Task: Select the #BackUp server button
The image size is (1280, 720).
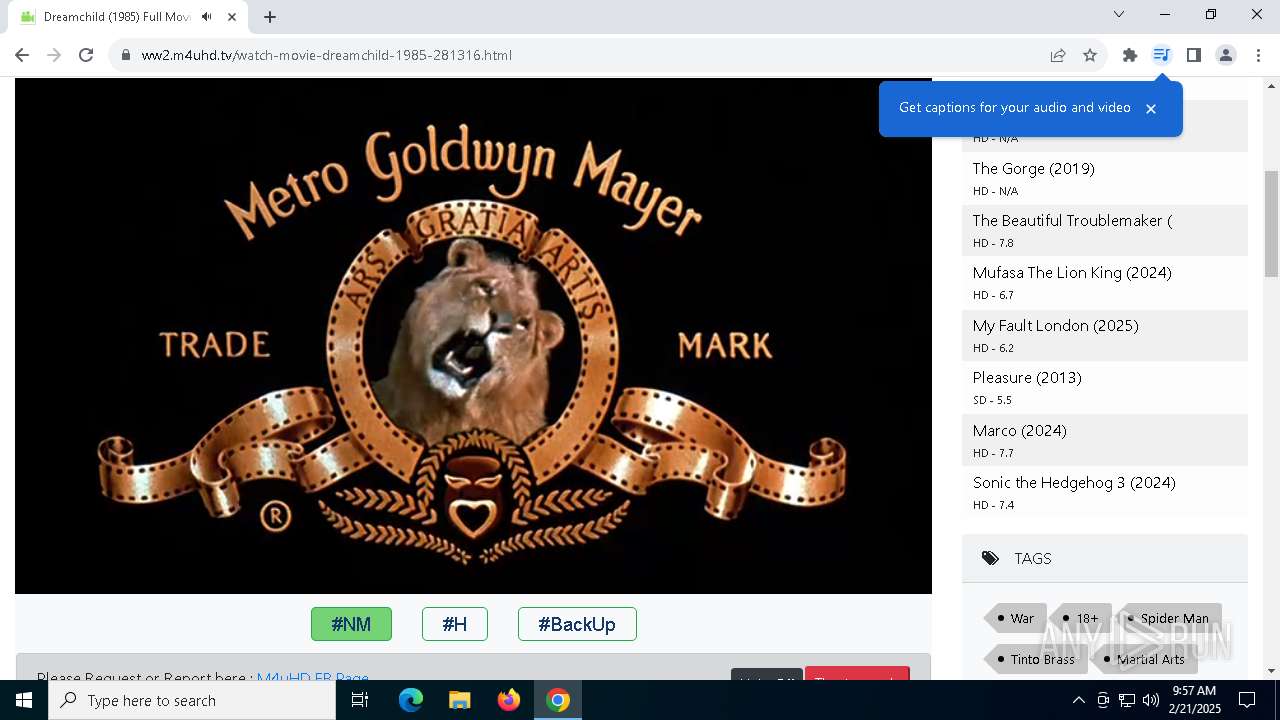Action: tap(577, 624)
